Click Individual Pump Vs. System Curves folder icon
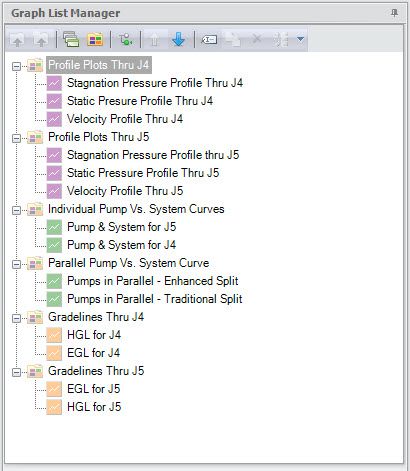 click(x=35, y=209)
